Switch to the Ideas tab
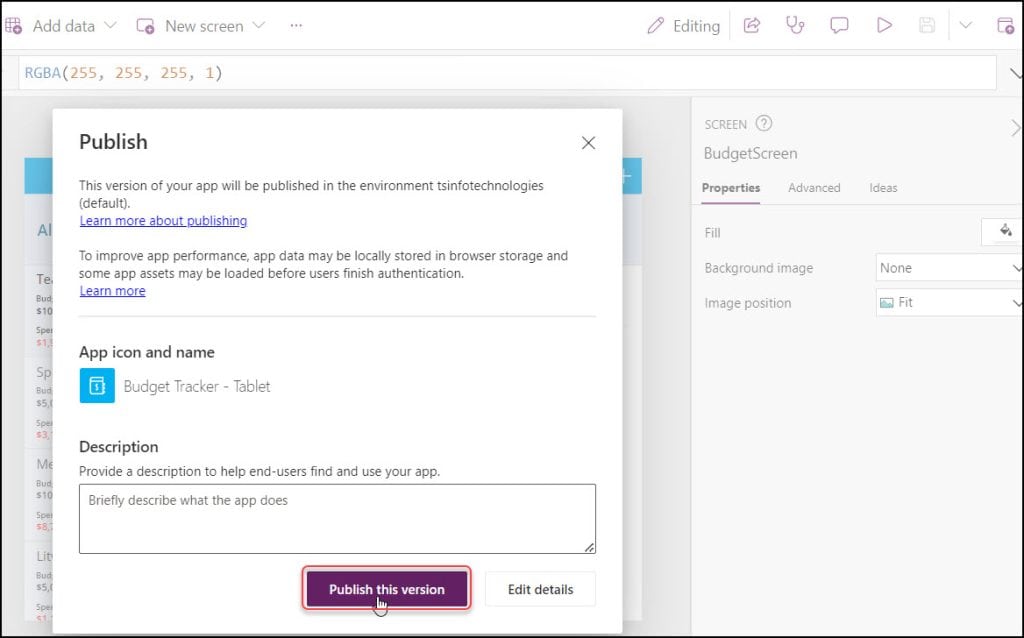The image size is (1024, 638). tap(883, 188)
